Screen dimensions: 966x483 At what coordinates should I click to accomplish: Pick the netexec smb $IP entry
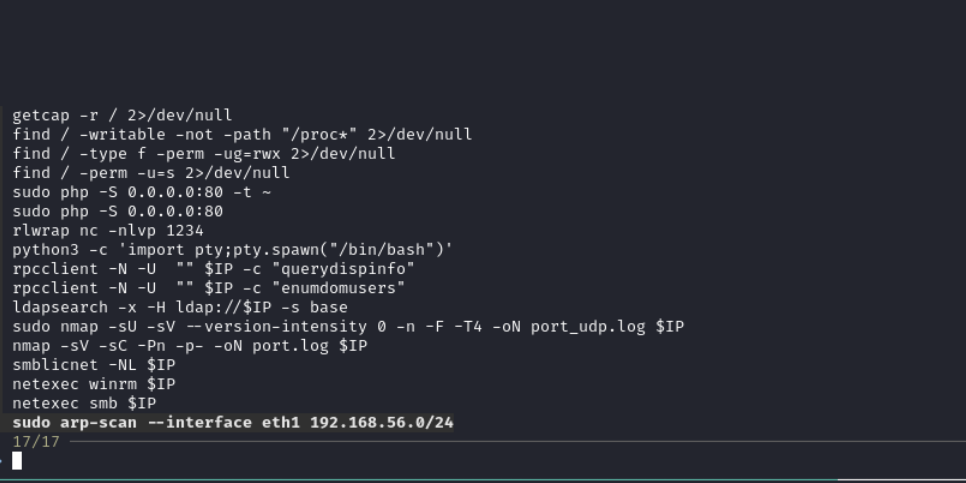84,404
